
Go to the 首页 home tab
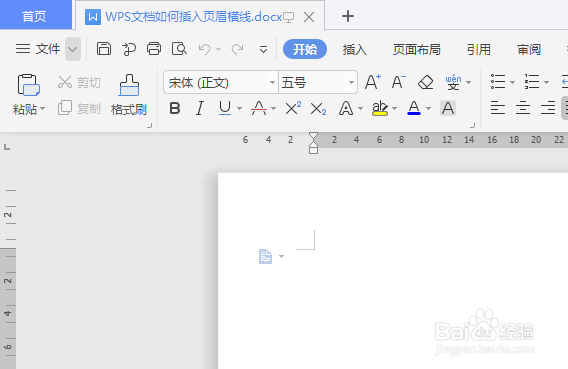pyautogui.click(x=35, y=14)
